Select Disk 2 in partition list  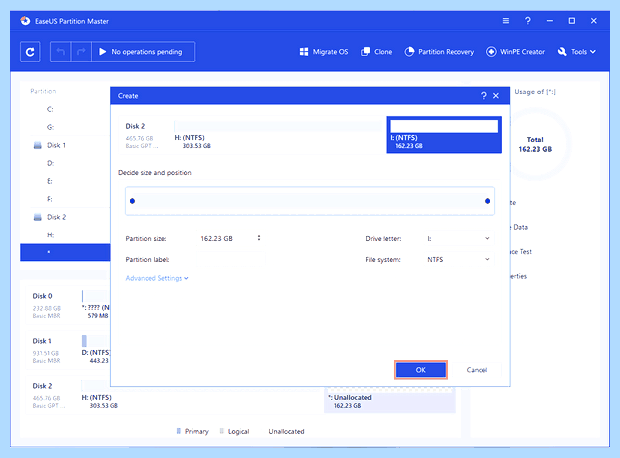coord(56,217)
